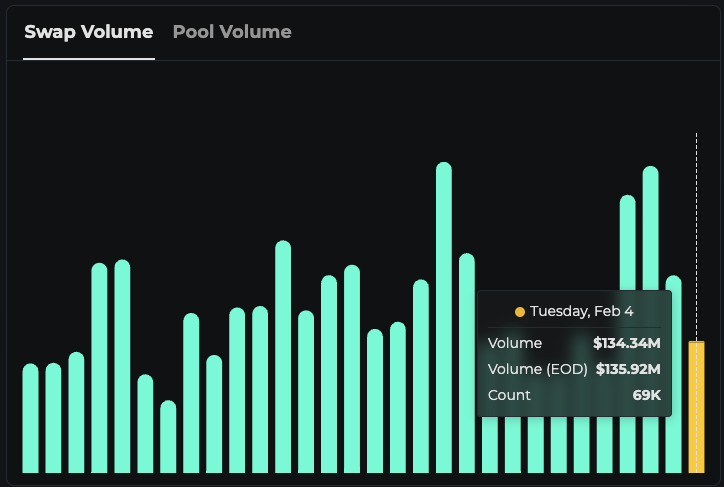Click the Count value '69K'
This screenshot has width=724, height=487.
tap(646, 395)
